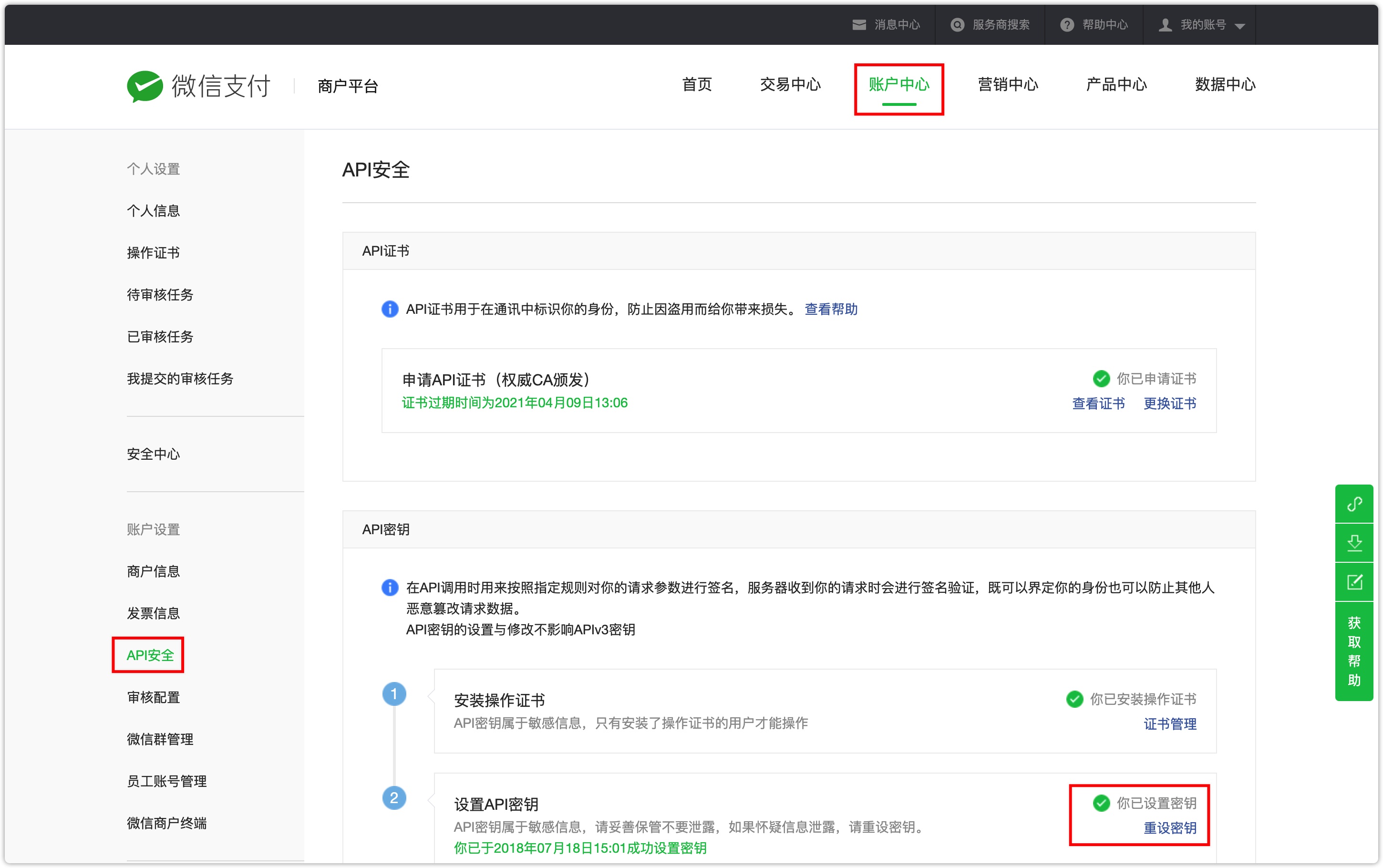This screenshot has height=868, width=1383.
Task: Open 个人信息 in the sidebar
Action: [153, 211]
